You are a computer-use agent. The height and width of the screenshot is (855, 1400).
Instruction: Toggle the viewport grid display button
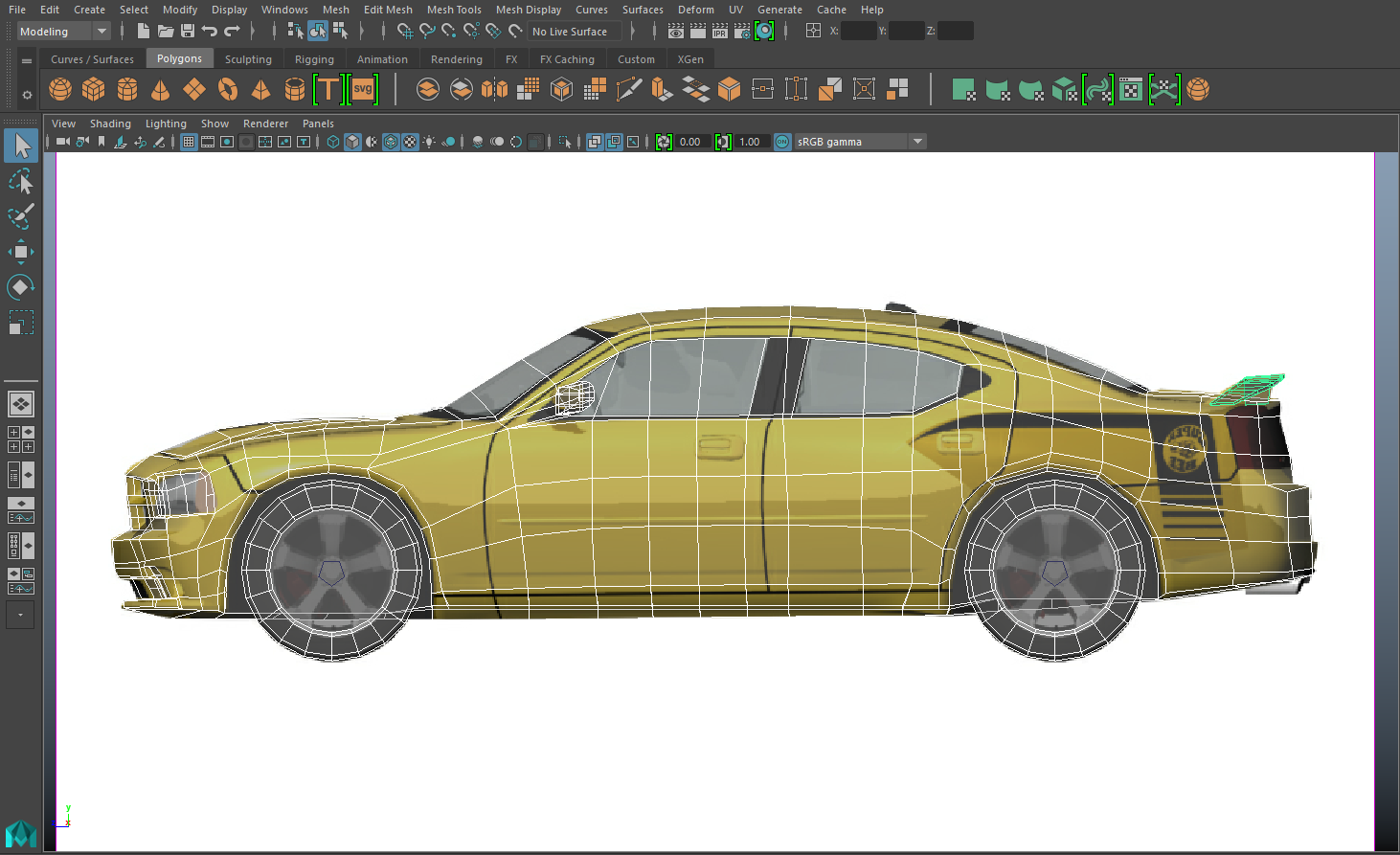pyautogui.click(x=189, y=142)
